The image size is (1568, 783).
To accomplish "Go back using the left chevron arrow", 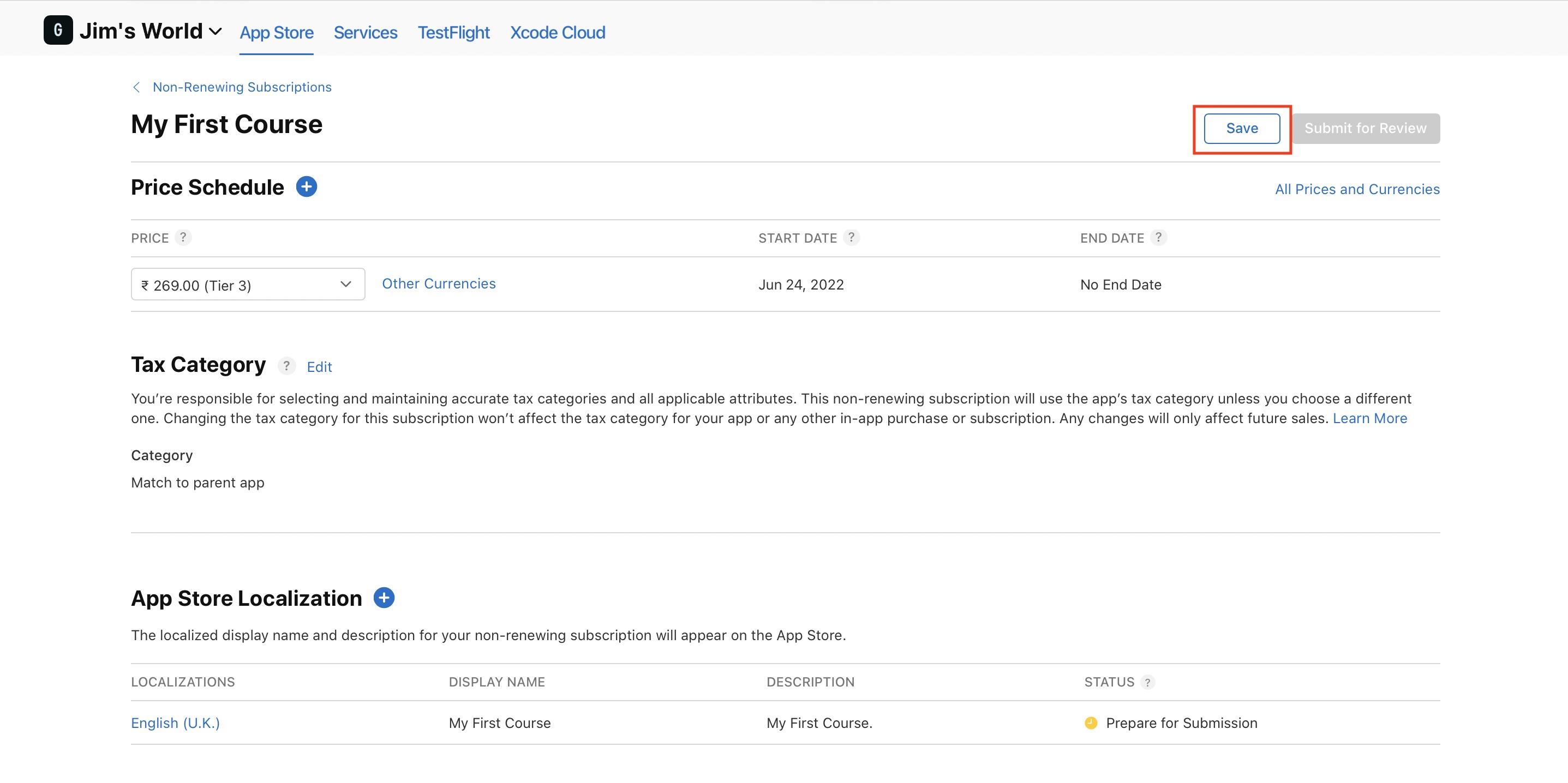I will [136, 87].
